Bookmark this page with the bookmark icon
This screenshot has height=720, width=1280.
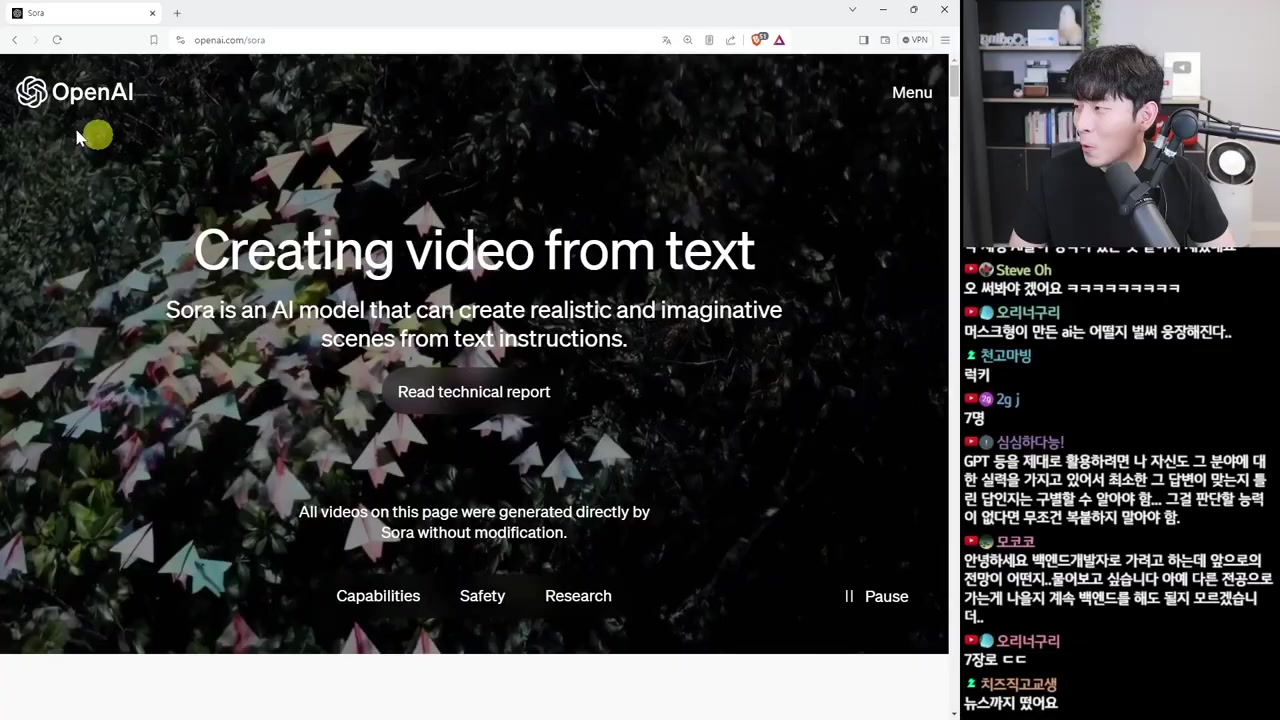point(153,40)
